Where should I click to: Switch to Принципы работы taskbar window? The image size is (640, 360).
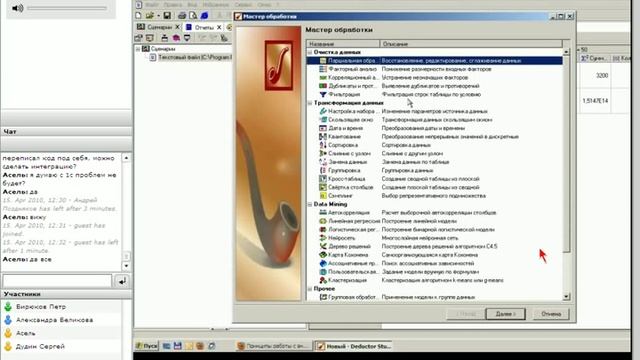pyautogui.click(x=273, y=346)
